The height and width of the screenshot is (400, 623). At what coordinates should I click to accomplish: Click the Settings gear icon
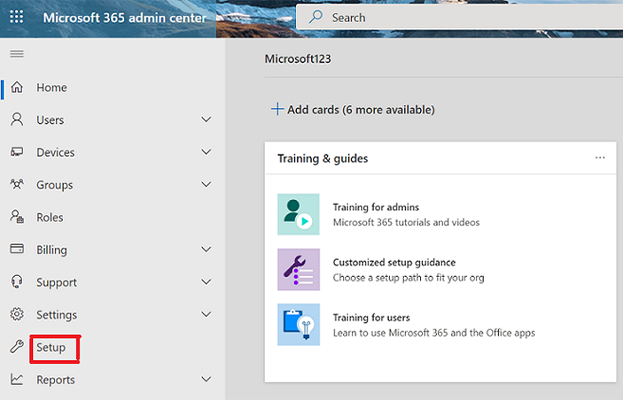(17, 314)
